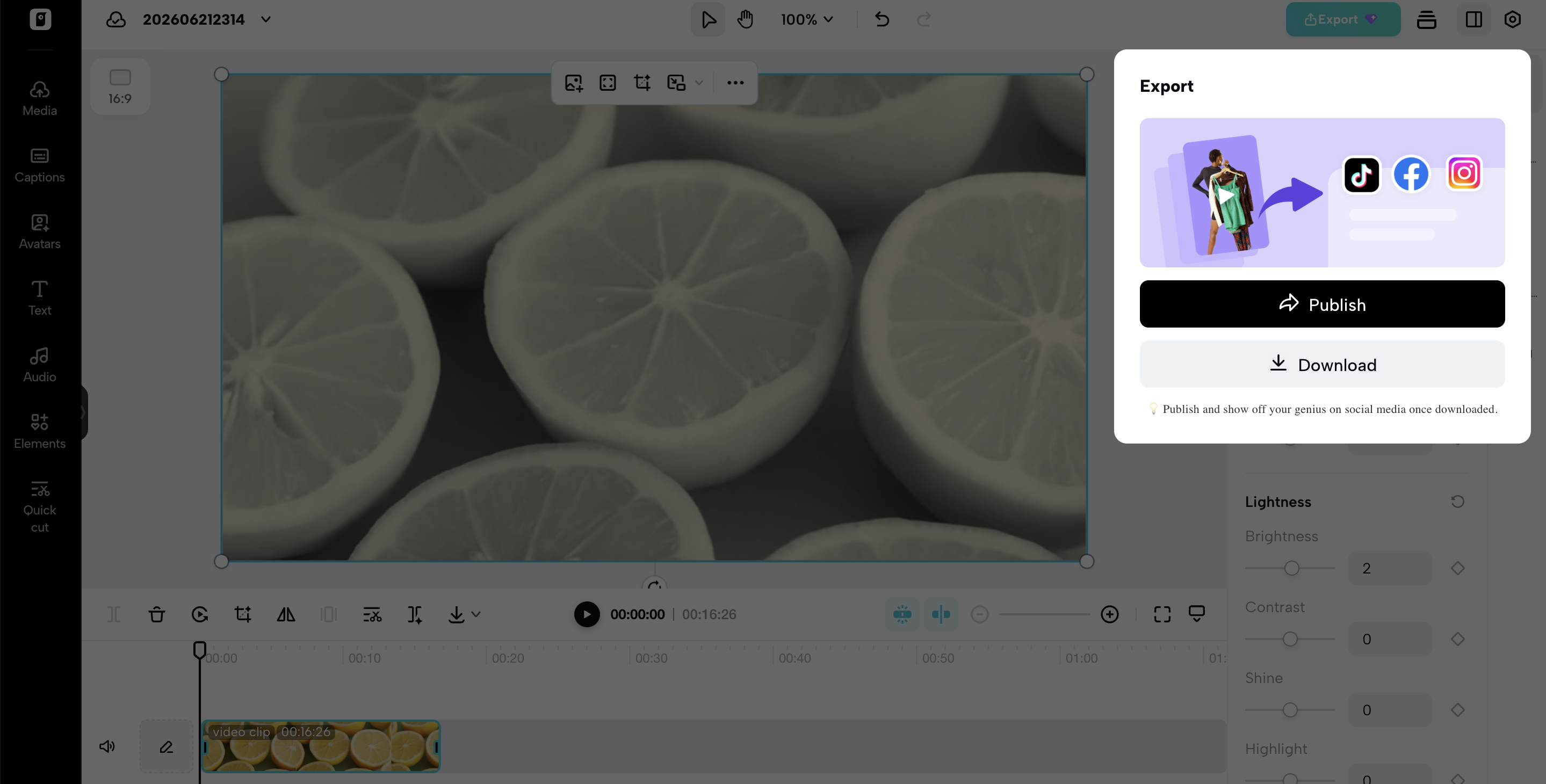Click the crop icon in timeline toolbar
Image resolution: width=1546 pixels, height=784 pixels.
pyautogui.click(x=243, y=614)
